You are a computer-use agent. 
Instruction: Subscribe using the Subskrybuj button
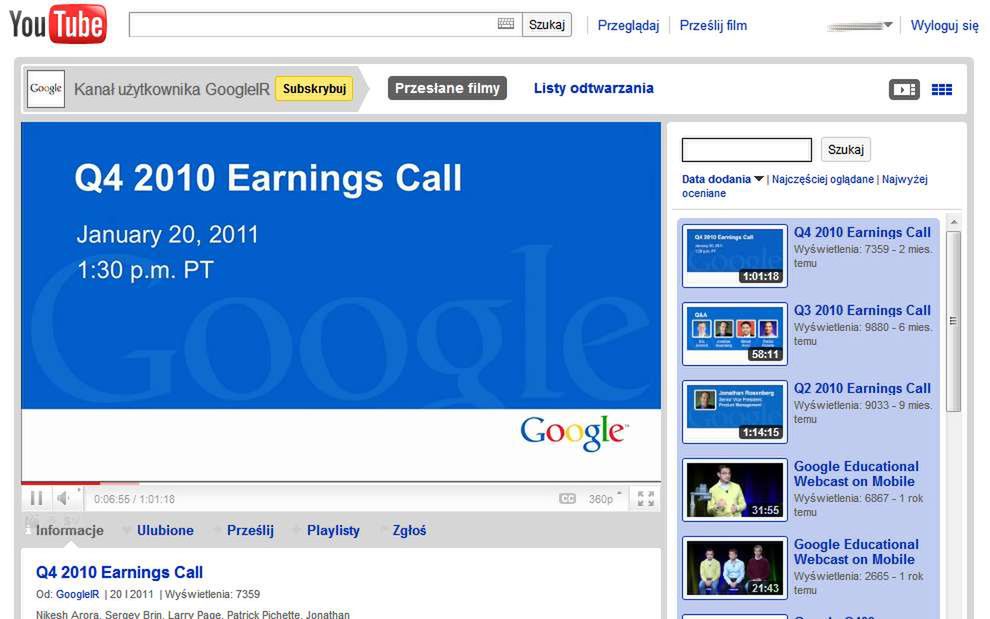pos(314,88)
